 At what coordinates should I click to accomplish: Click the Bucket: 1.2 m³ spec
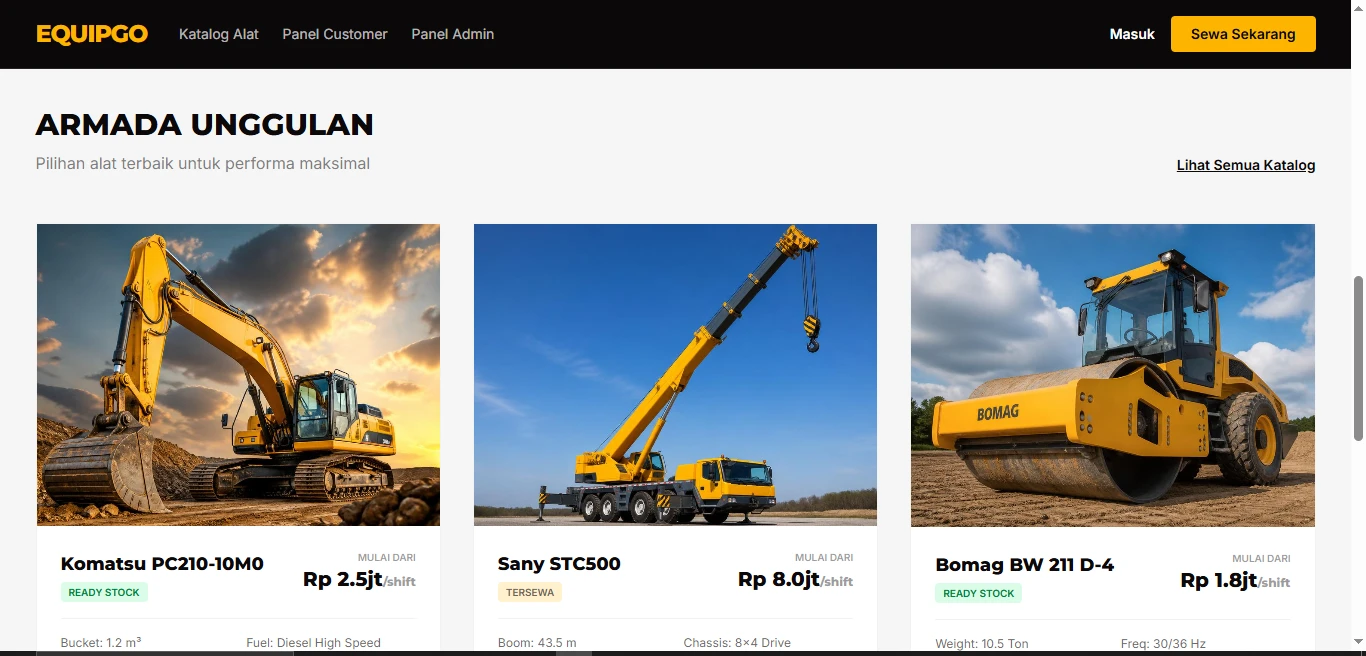[x=101, y=642]
